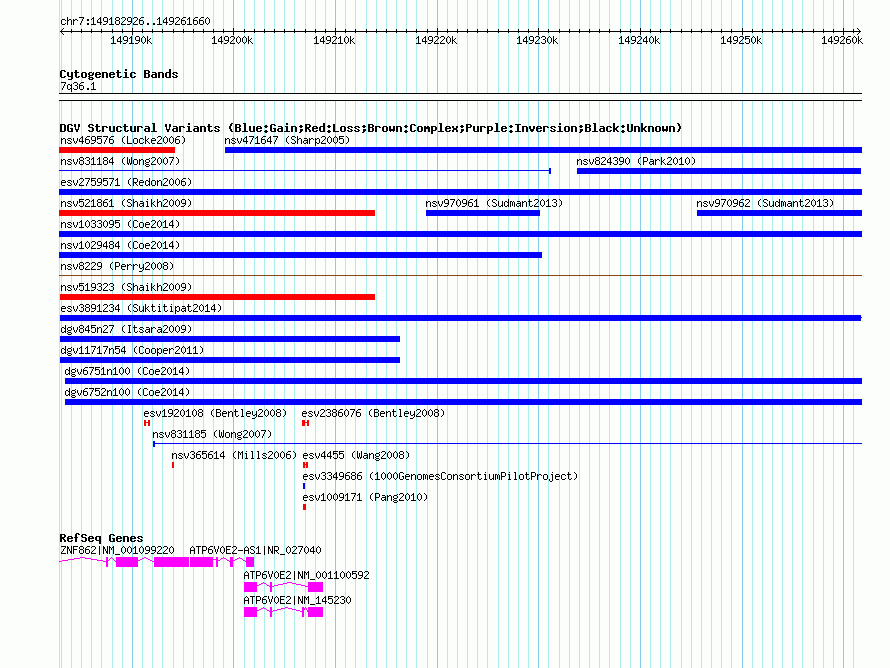Image resolution: width=890 pixels, height=668 pixels.
Task: Click nsv365614 (Mills2006) label
Action: click(x=234, y=455)
